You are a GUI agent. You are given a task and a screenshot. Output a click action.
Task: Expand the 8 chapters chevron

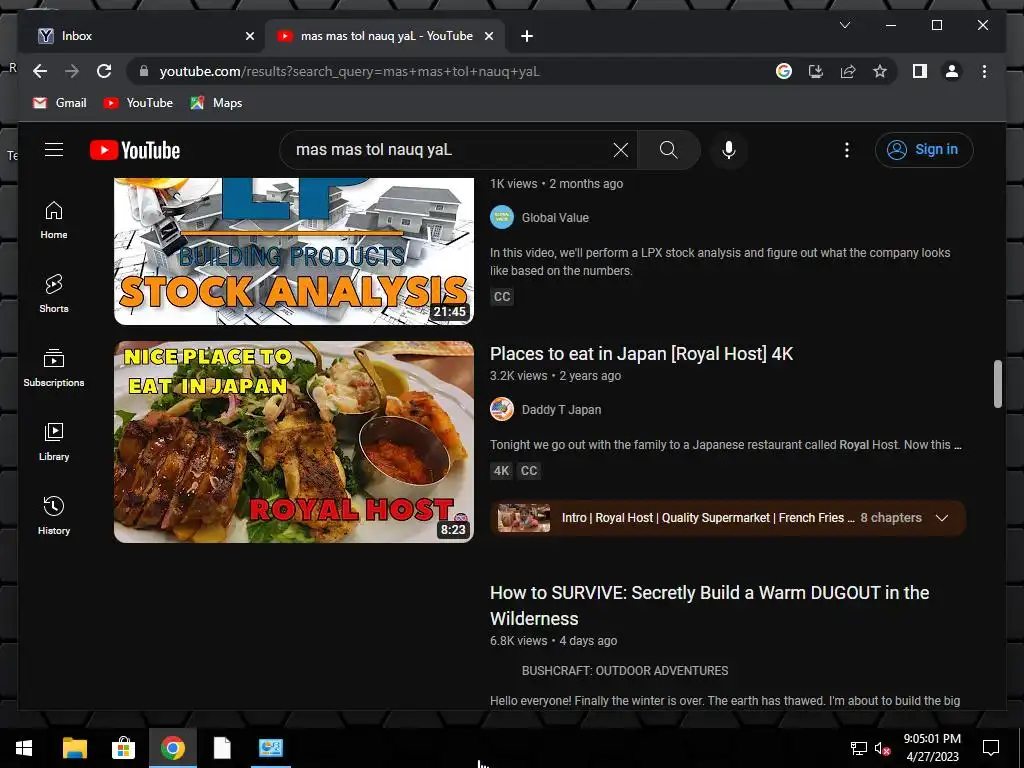coord(942,518)
